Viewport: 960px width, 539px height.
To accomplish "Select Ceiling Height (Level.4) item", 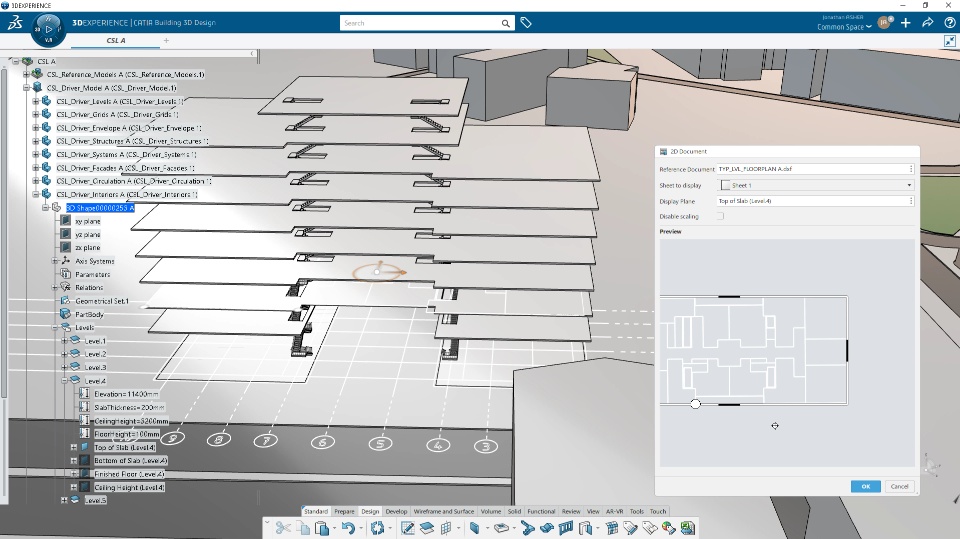I will coord(129,488).
